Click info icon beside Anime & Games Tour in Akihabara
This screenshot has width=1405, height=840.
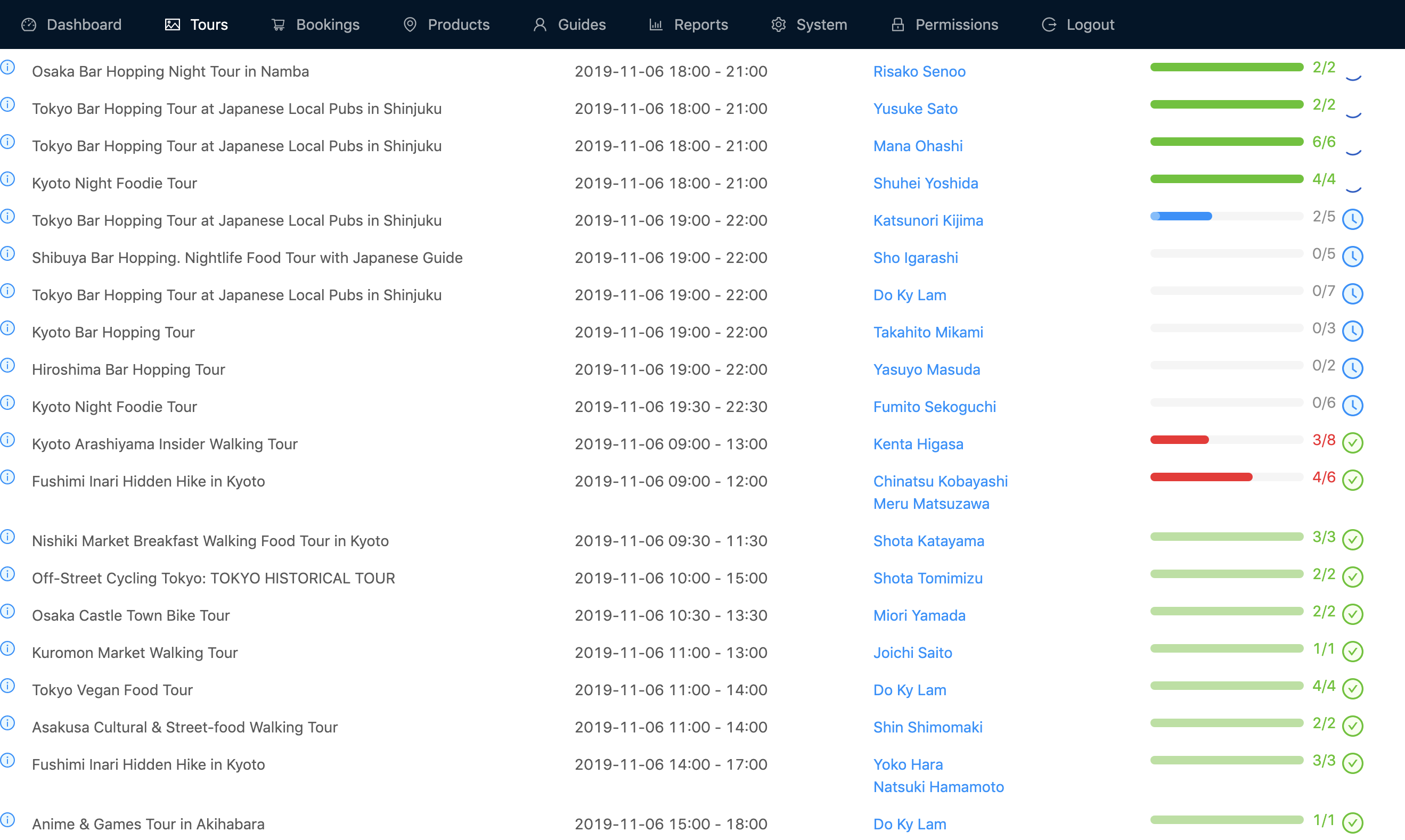(x=7, y=820)
